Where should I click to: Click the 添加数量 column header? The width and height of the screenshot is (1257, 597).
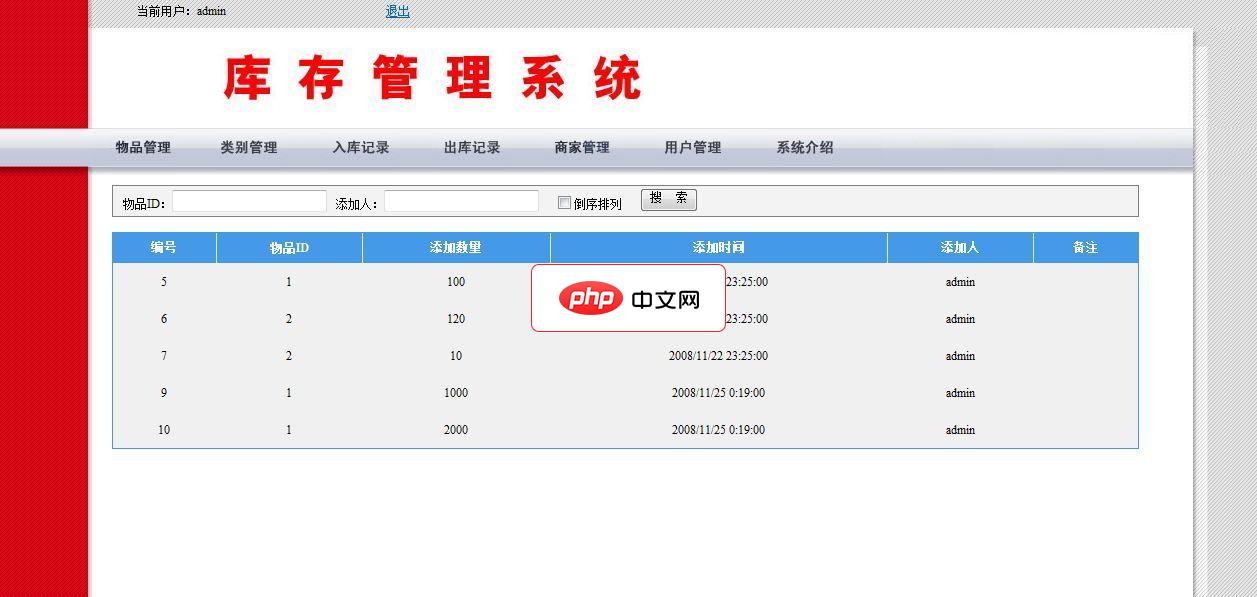coord(455,247)
